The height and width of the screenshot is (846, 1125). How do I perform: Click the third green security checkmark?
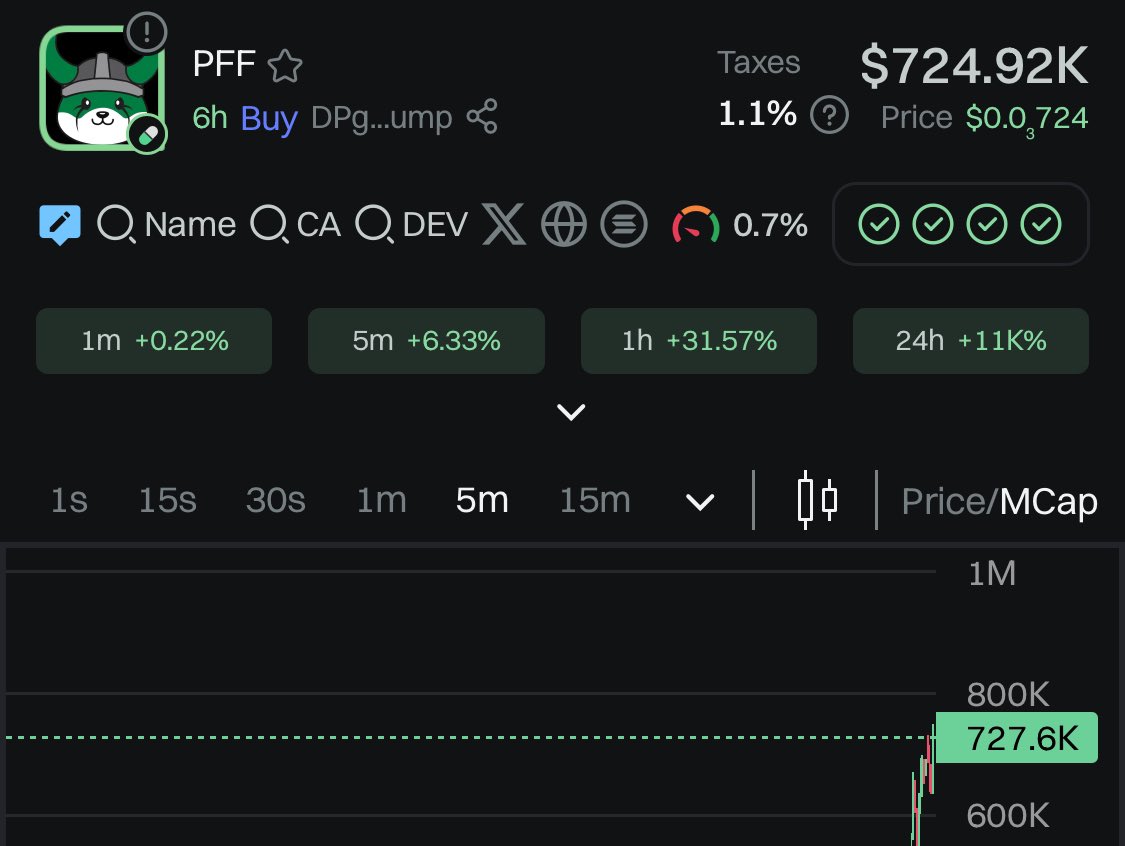tap(987, 224)
